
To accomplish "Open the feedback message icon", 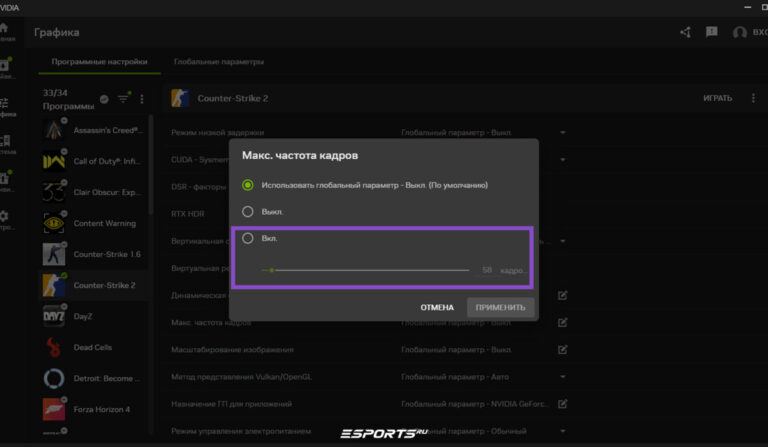I will coord(712,32).
